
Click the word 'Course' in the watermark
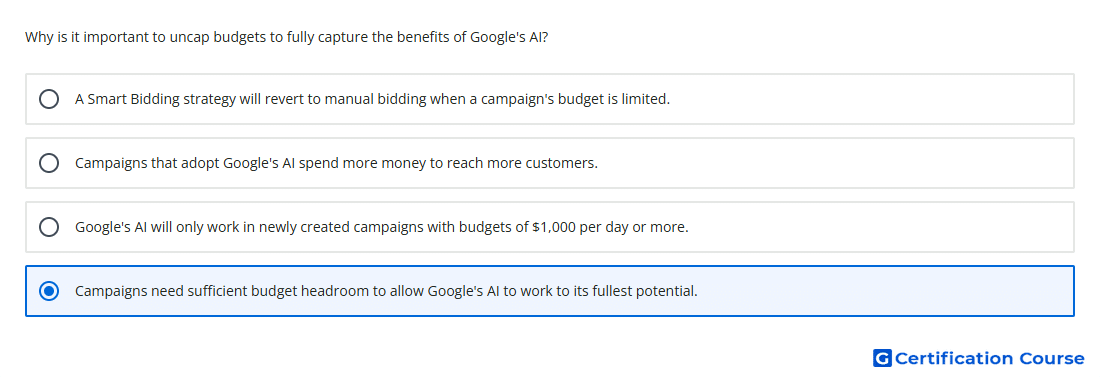click(x=1052, y=359)
